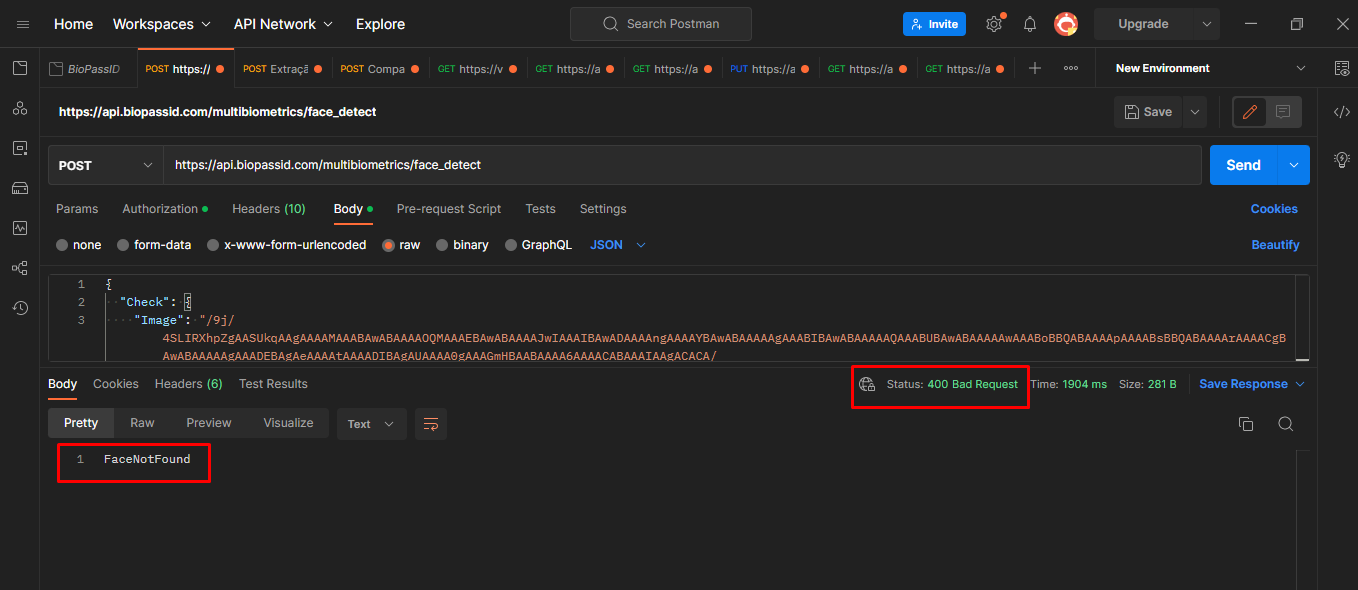Viewport: 1358px width, 590px height.
Task: Switch to the Visualize response view
Action: click(x=288, y=423)
